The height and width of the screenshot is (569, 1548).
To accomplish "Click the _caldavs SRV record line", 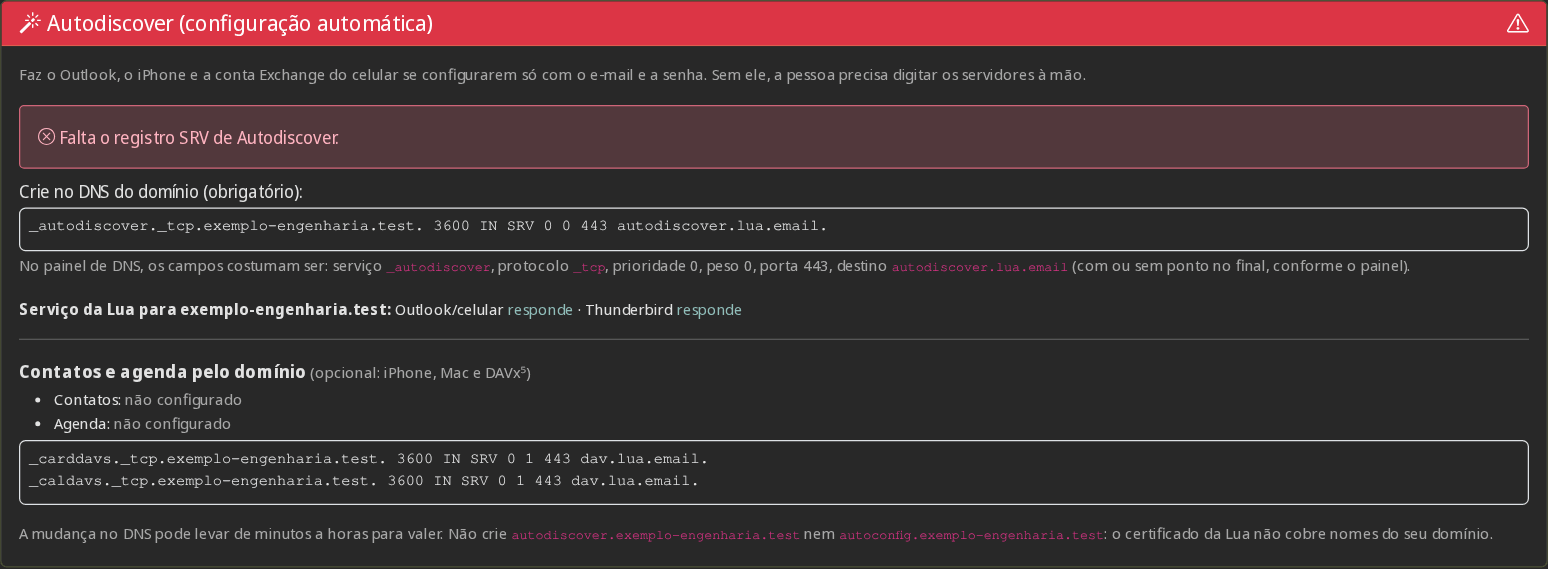I will [x=363, y=481].
